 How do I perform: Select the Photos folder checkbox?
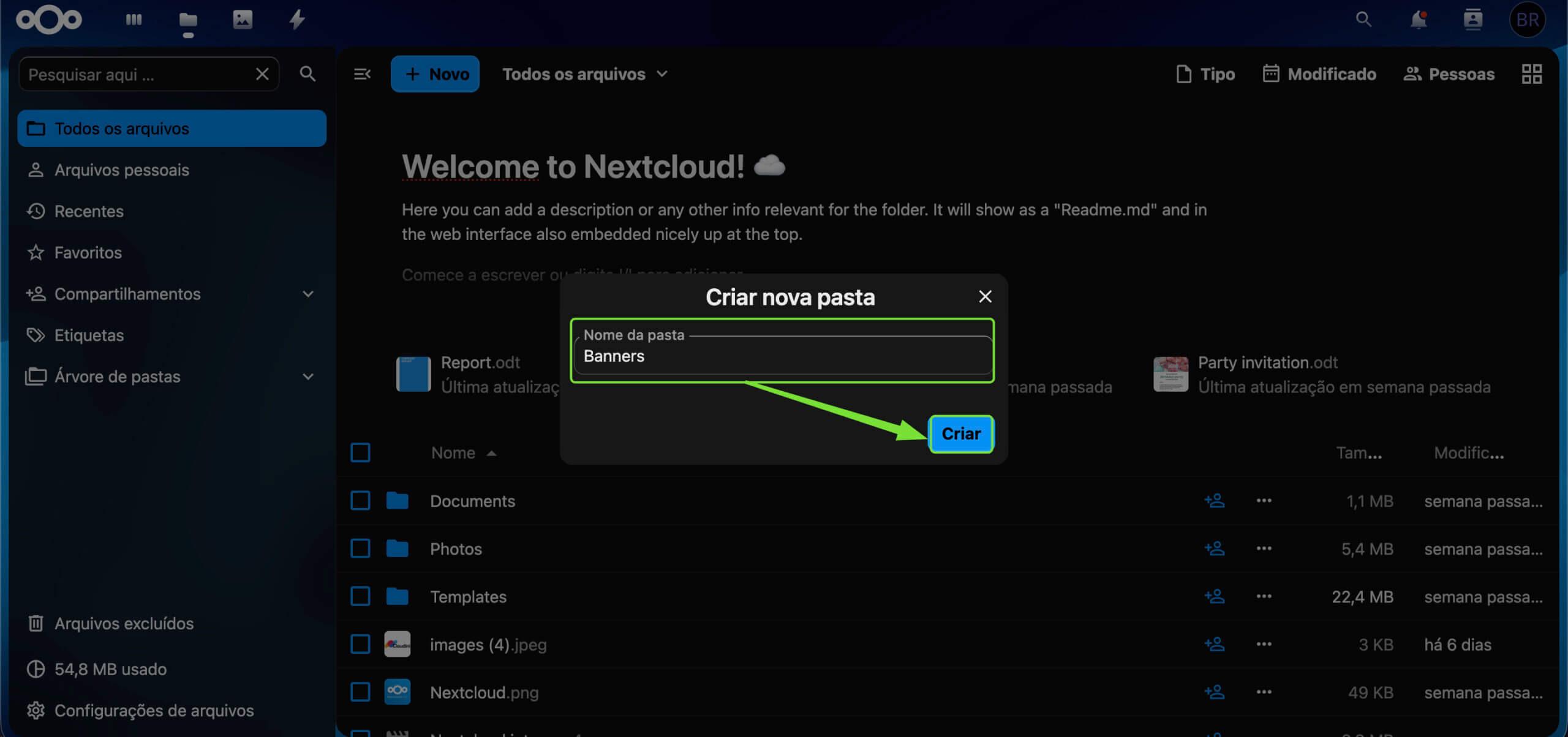(360, 548)
